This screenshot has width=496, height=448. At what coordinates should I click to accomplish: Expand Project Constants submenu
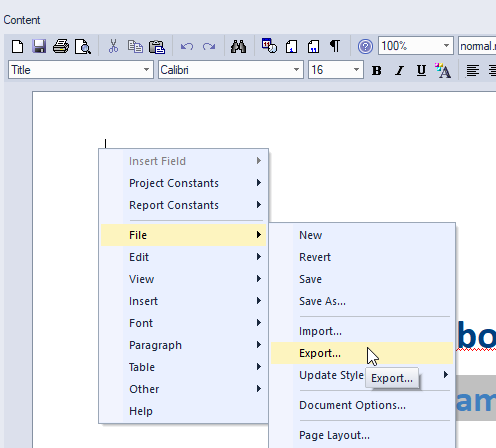(x=183, y=183)
